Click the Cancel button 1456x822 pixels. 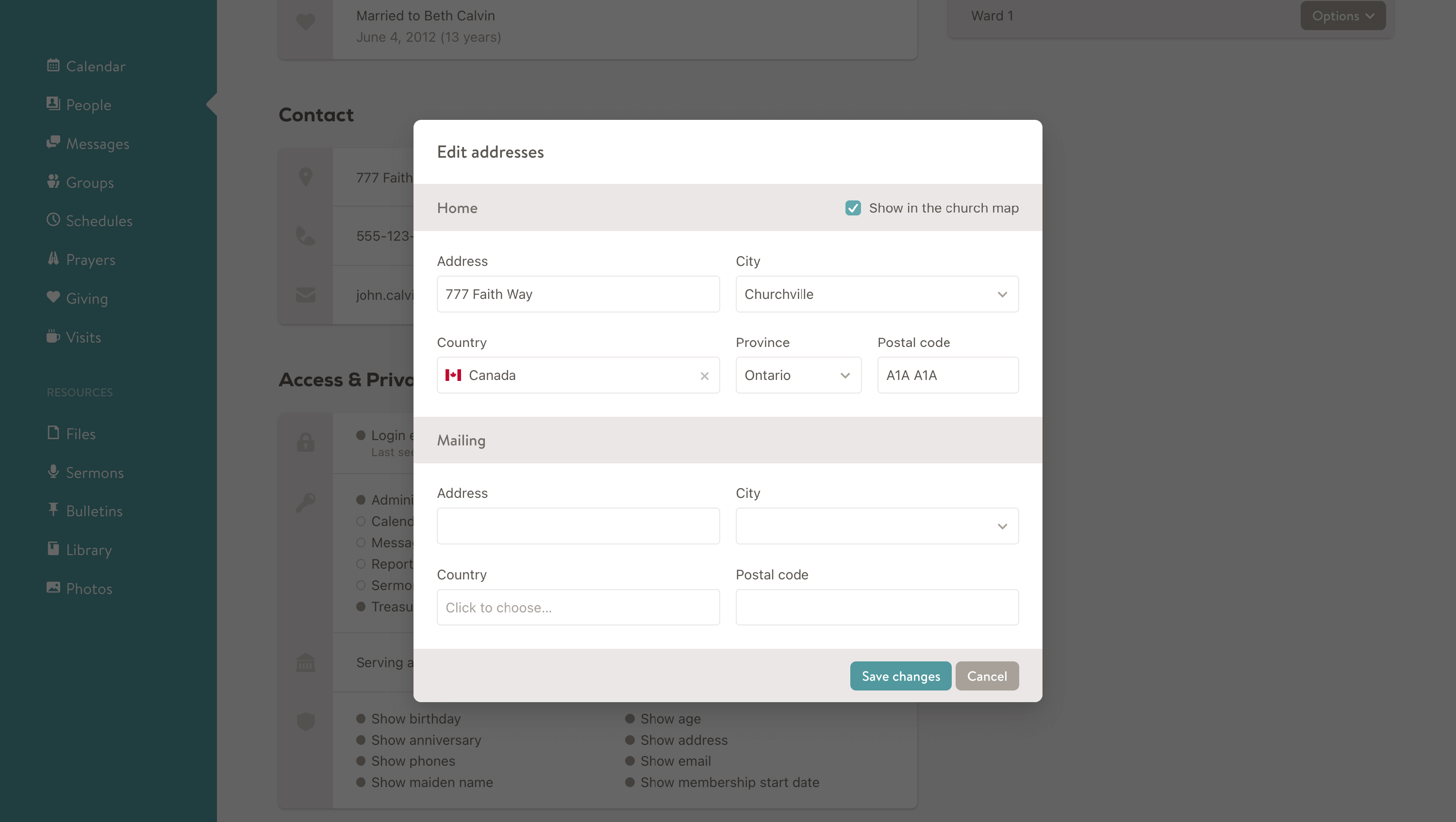click(x=986, y=676)
